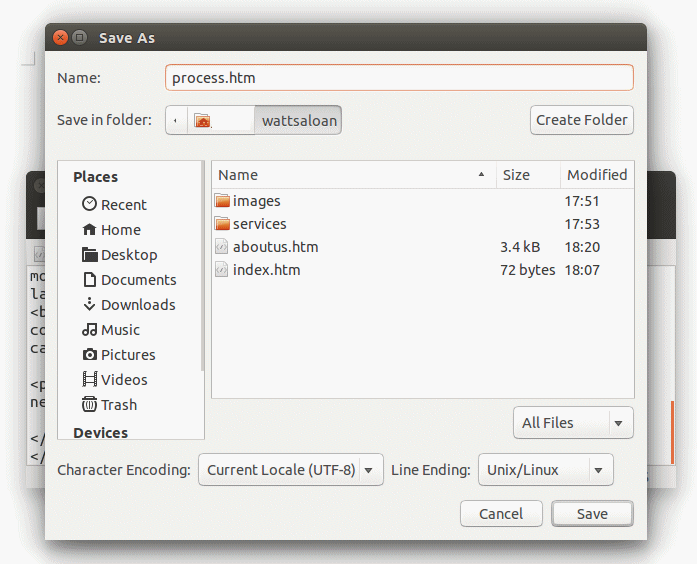Sort files by Size column
The image size is (697, 564).
(x=528, y=175)
